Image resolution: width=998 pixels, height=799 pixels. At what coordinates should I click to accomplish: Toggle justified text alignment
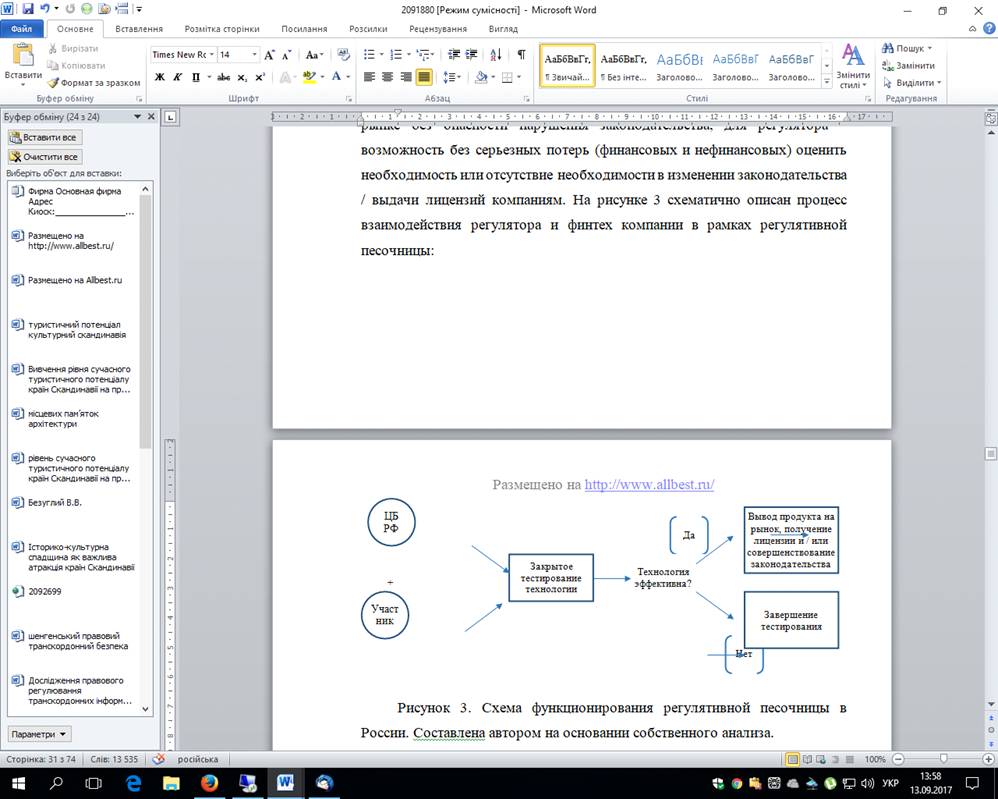[424, 77]
